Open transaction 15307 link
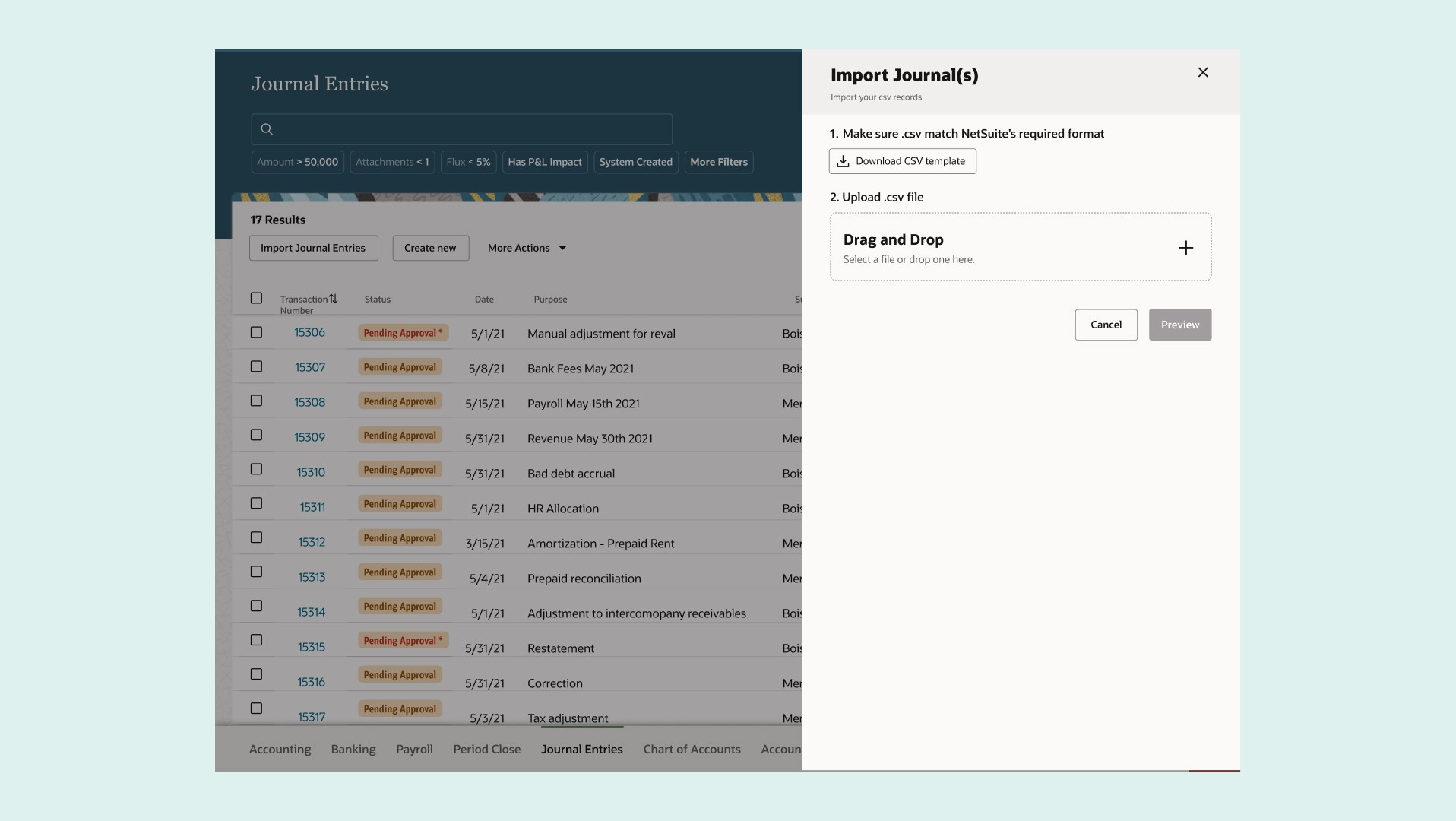Viewport: 1456px width, 821px height. (310, 367)
